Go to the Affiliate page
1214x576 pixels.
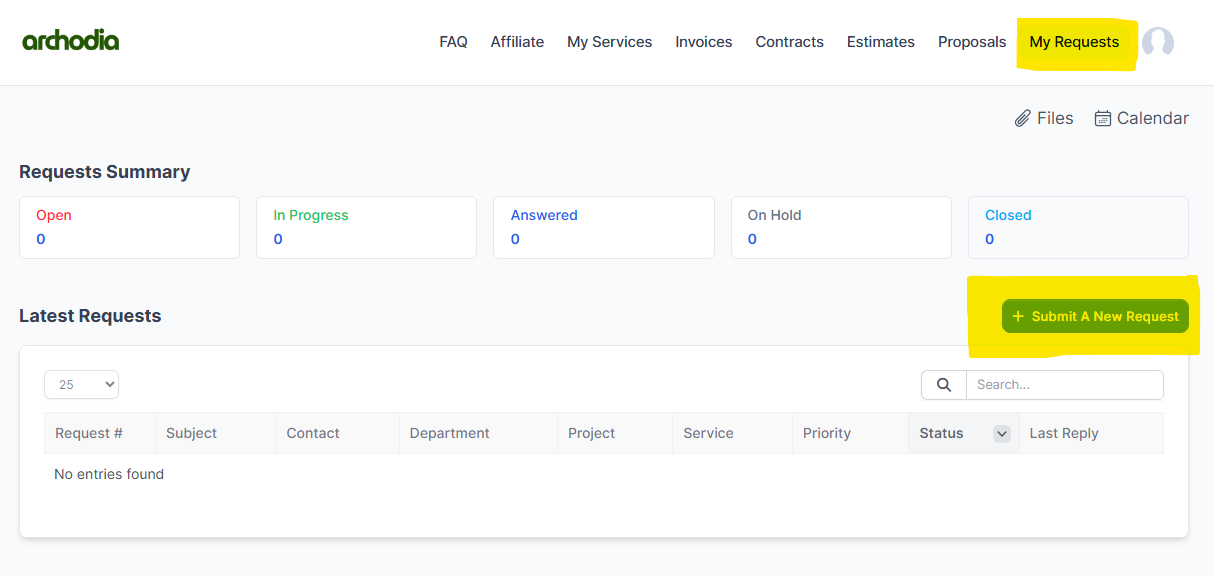(x=517, y=42)
